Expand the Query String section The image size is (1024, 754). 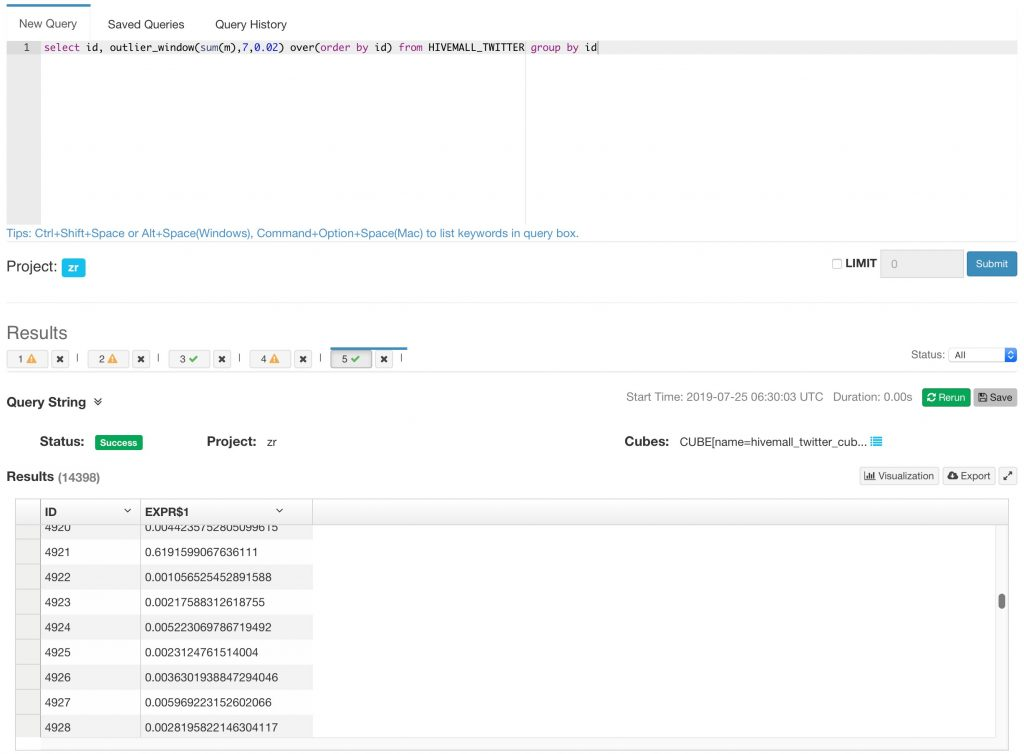98,401
